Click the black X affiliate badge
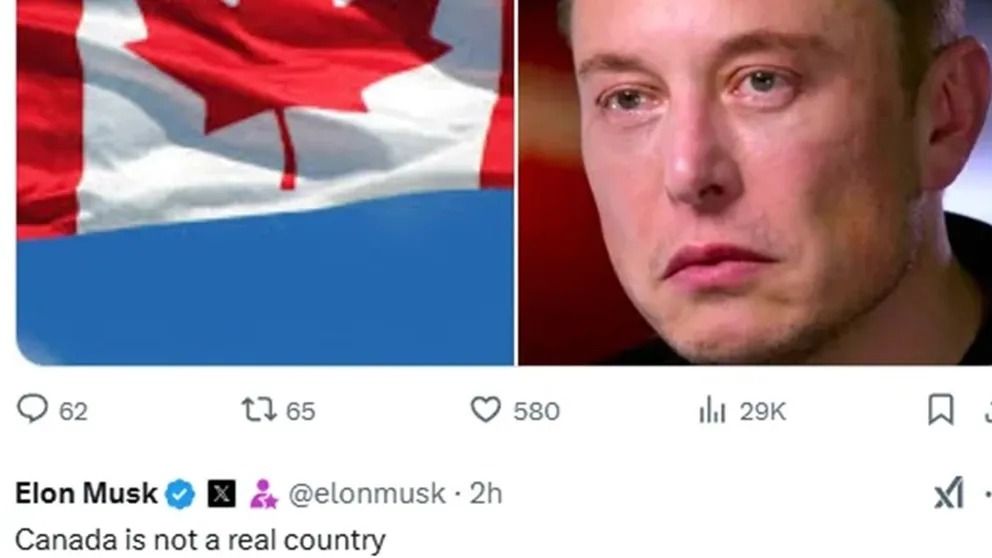This screenshot has width=992, height=558. (221, 494)
